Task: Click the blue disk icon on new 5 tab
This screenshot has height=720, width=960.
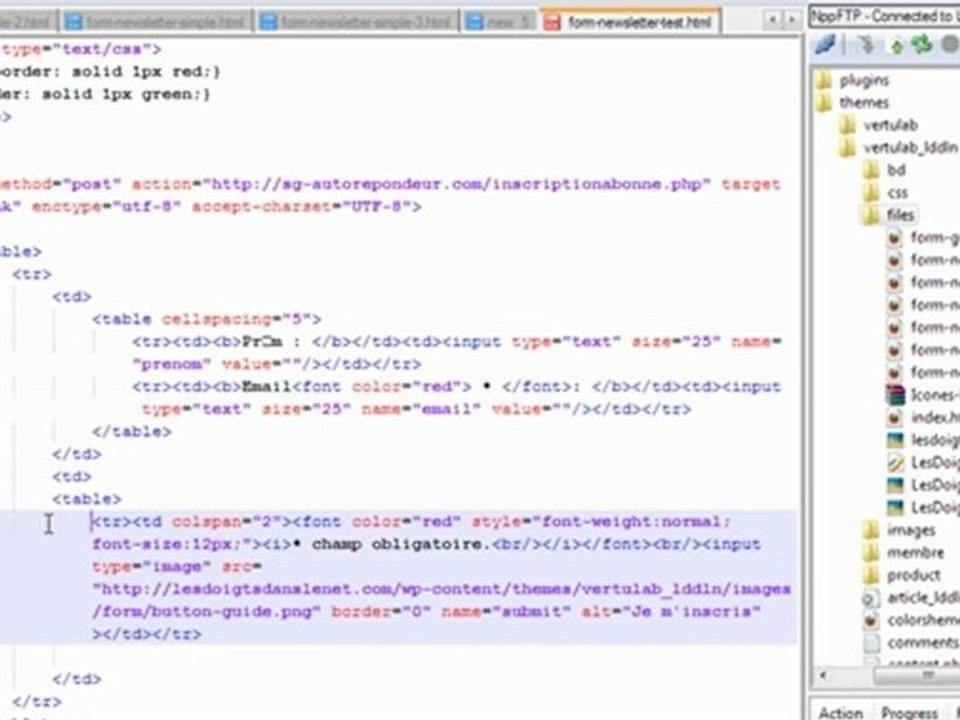Action: click(x=474, y=23)
